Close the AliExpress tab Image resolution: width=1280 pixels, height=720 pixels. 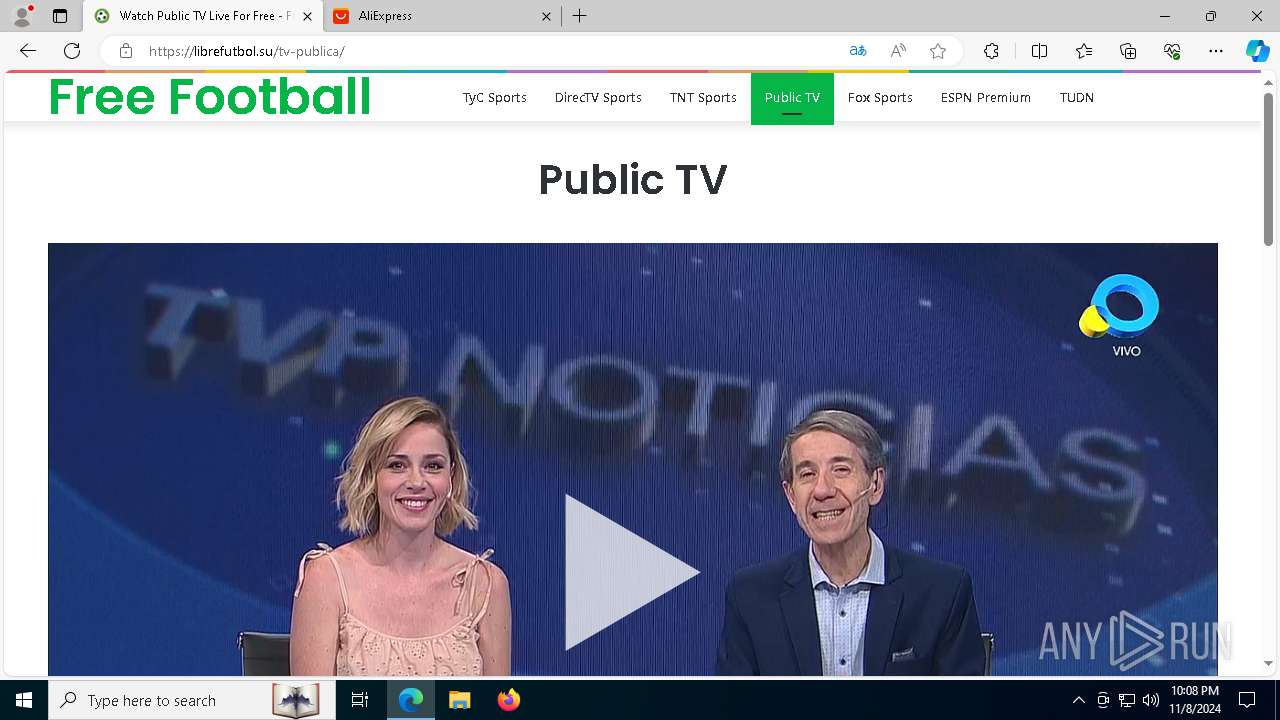[546, 16]
